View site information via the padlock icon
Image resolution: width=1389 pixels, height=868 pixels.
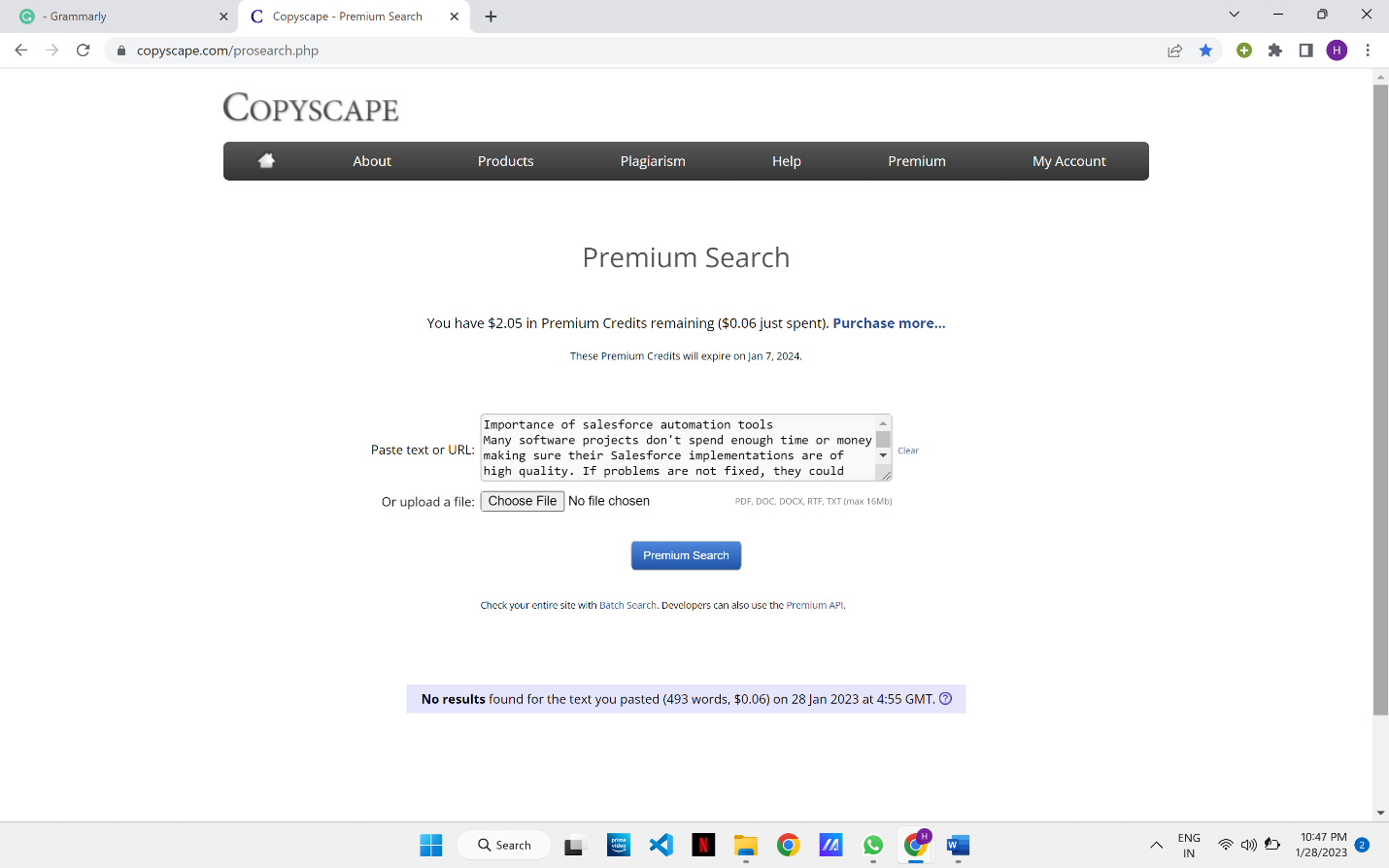click(x=121, y=50)
